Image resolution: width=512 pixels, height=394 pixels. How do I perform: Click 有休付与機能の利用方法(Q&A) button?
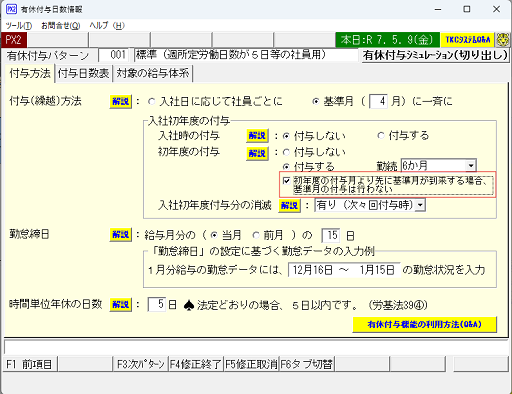click(x=424, y=324)
